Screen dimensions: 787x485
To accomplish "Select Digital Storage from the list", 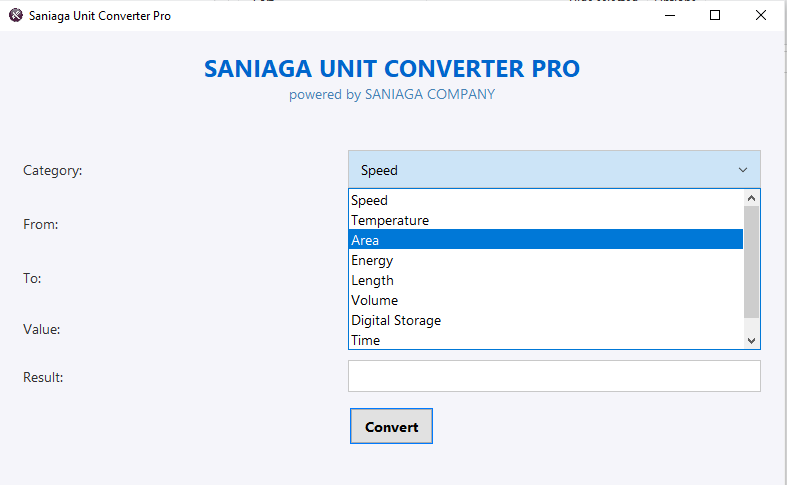I will click(x=546, y=320).
